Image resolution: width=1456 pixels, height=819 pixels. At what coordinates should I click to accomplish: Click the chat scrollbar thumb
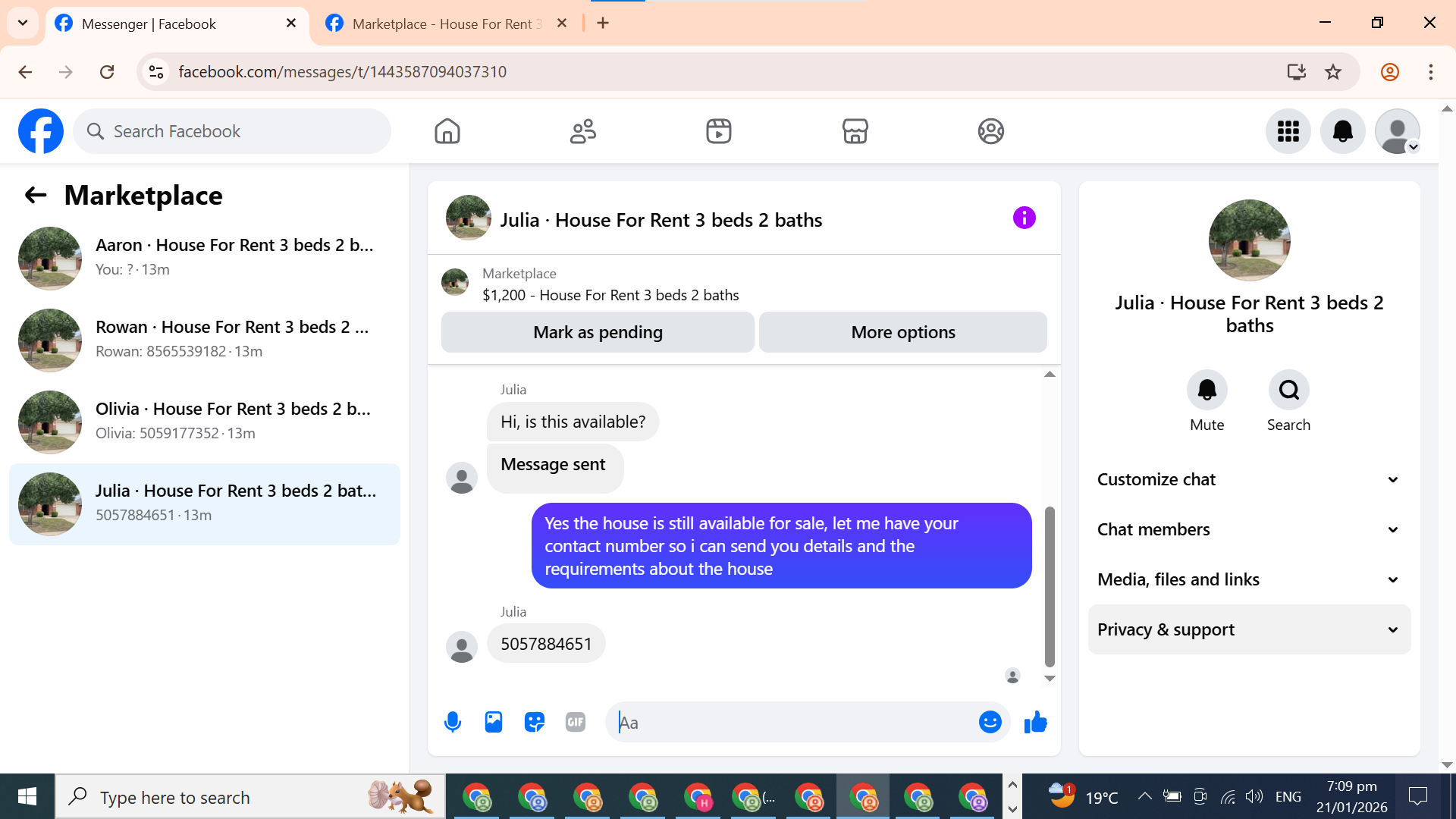coord(1050,585)
